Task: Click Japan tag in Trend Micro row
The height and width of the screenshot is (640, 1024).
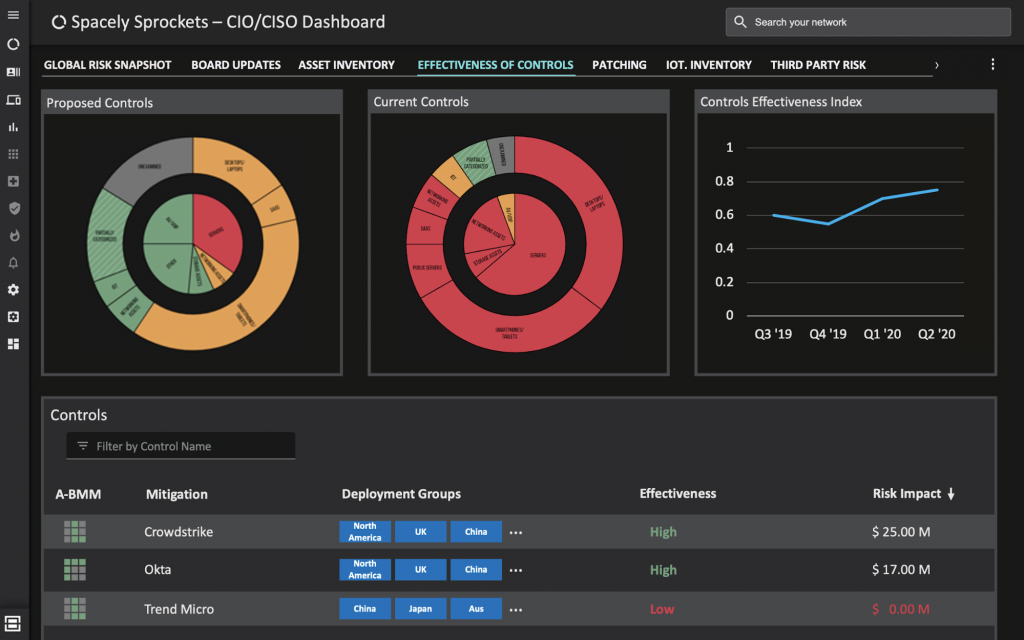Action: pos(421,609)
